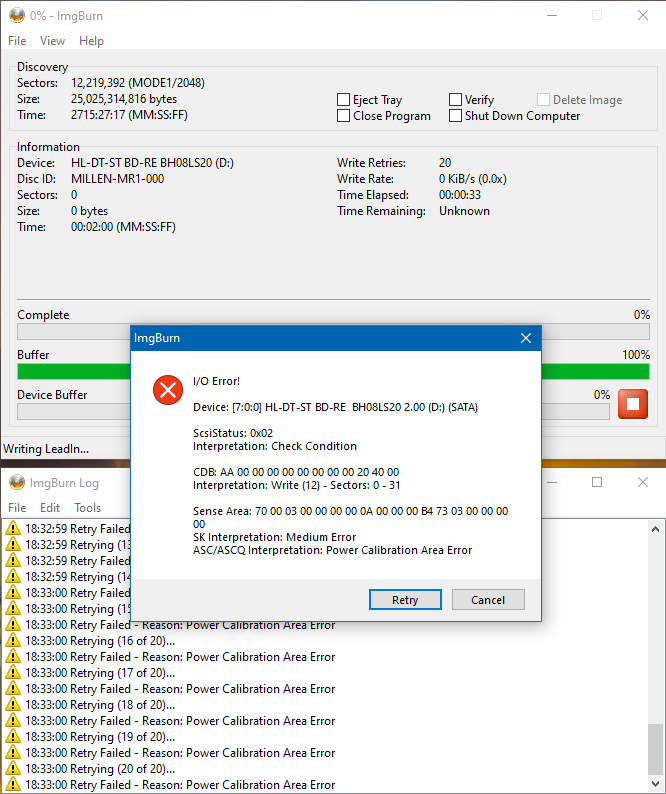The image size is (666, 794).
Task: Click the red error icon in dialog
Action: tap(168, 390)
